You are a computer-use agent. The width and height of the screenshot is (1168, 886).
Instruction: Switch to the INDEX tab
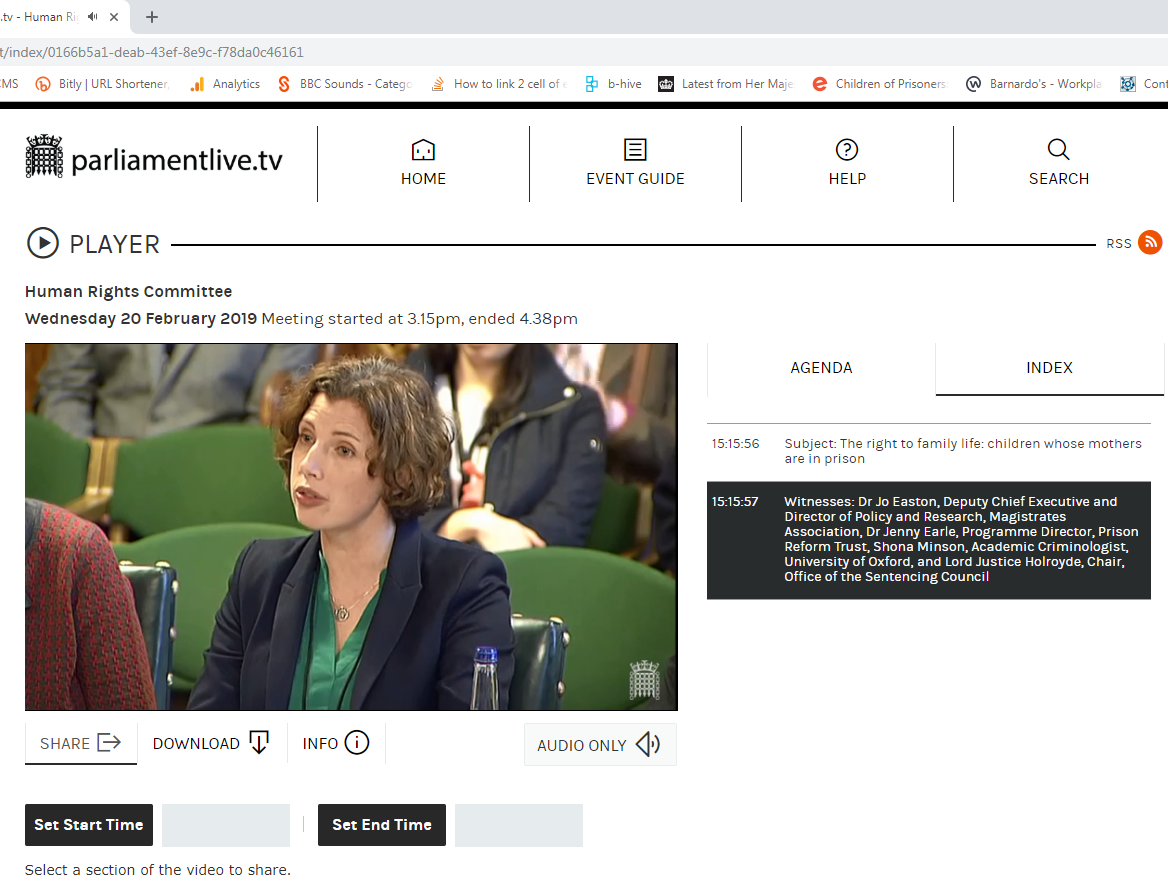[1049, 368]
